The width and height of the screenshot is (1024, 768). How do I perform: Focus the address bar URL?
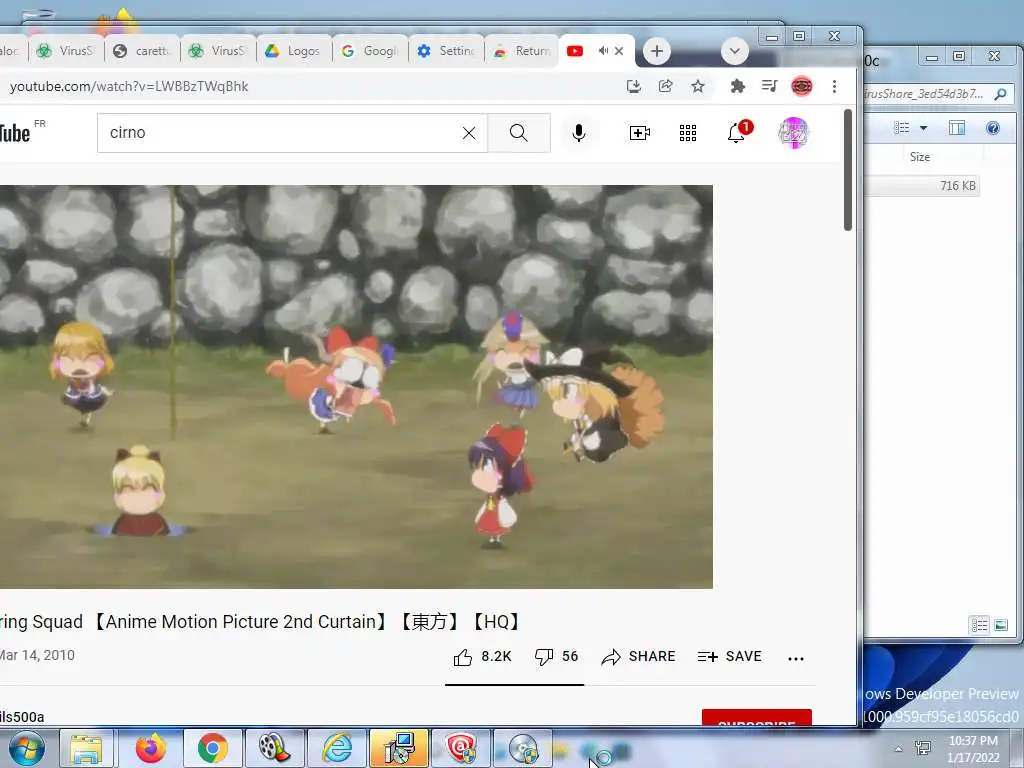129,86
